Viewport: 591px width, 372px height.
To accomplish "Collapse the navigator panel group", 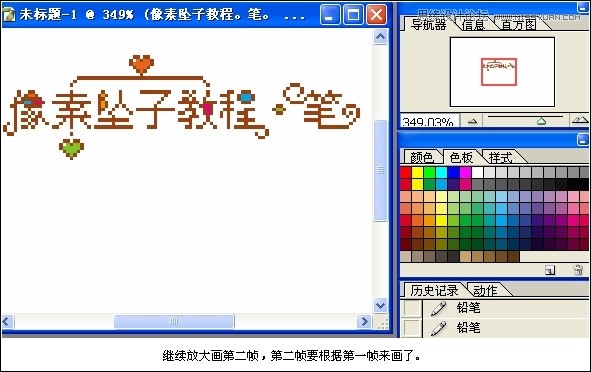I will click(583, 7).
